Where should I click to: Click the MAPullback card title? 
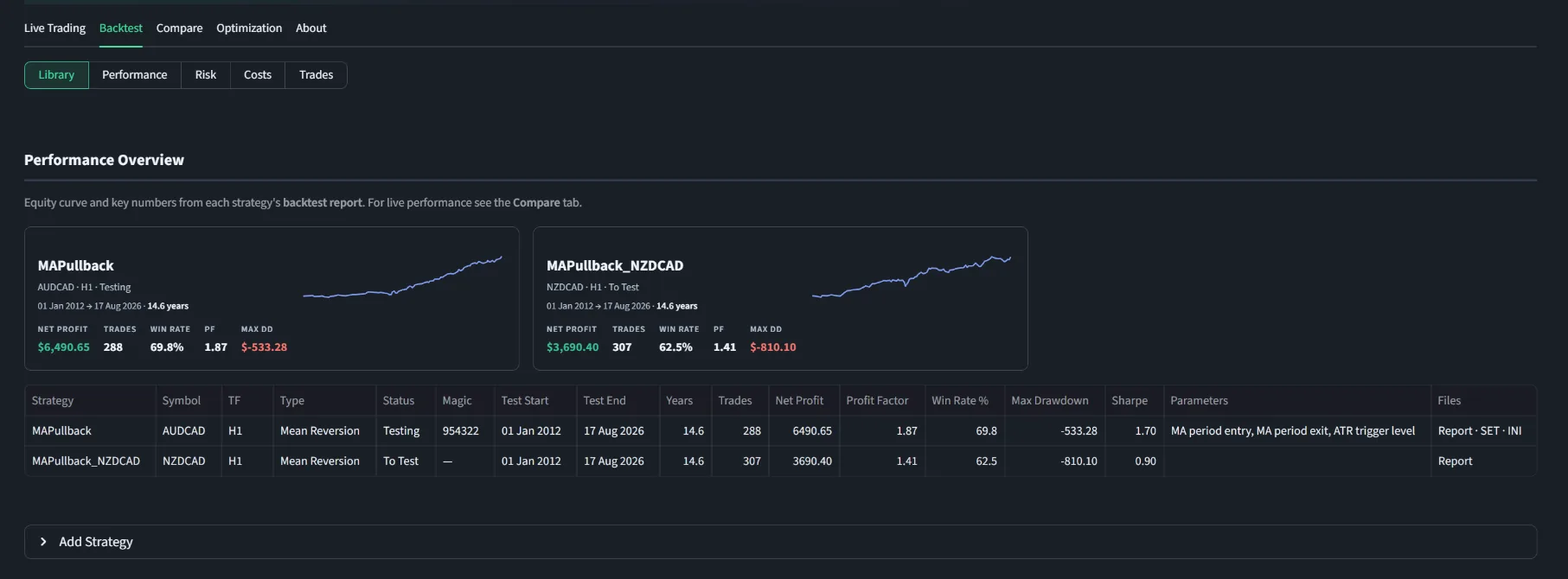pyautogui.click(x=76, y=265)
